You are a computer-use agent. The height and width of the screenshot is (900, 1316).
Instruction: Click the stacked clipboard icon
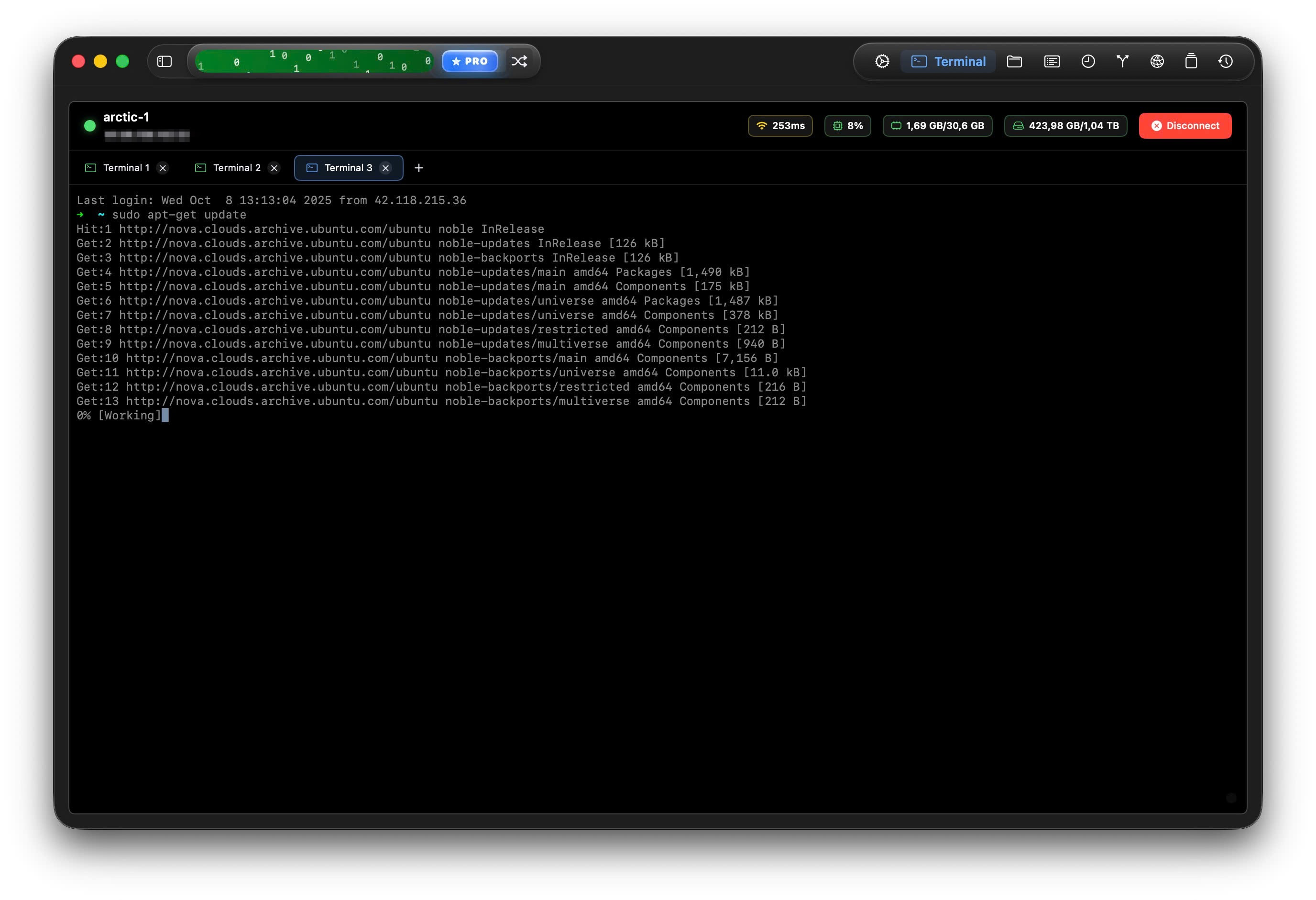tap(1191, 61)
